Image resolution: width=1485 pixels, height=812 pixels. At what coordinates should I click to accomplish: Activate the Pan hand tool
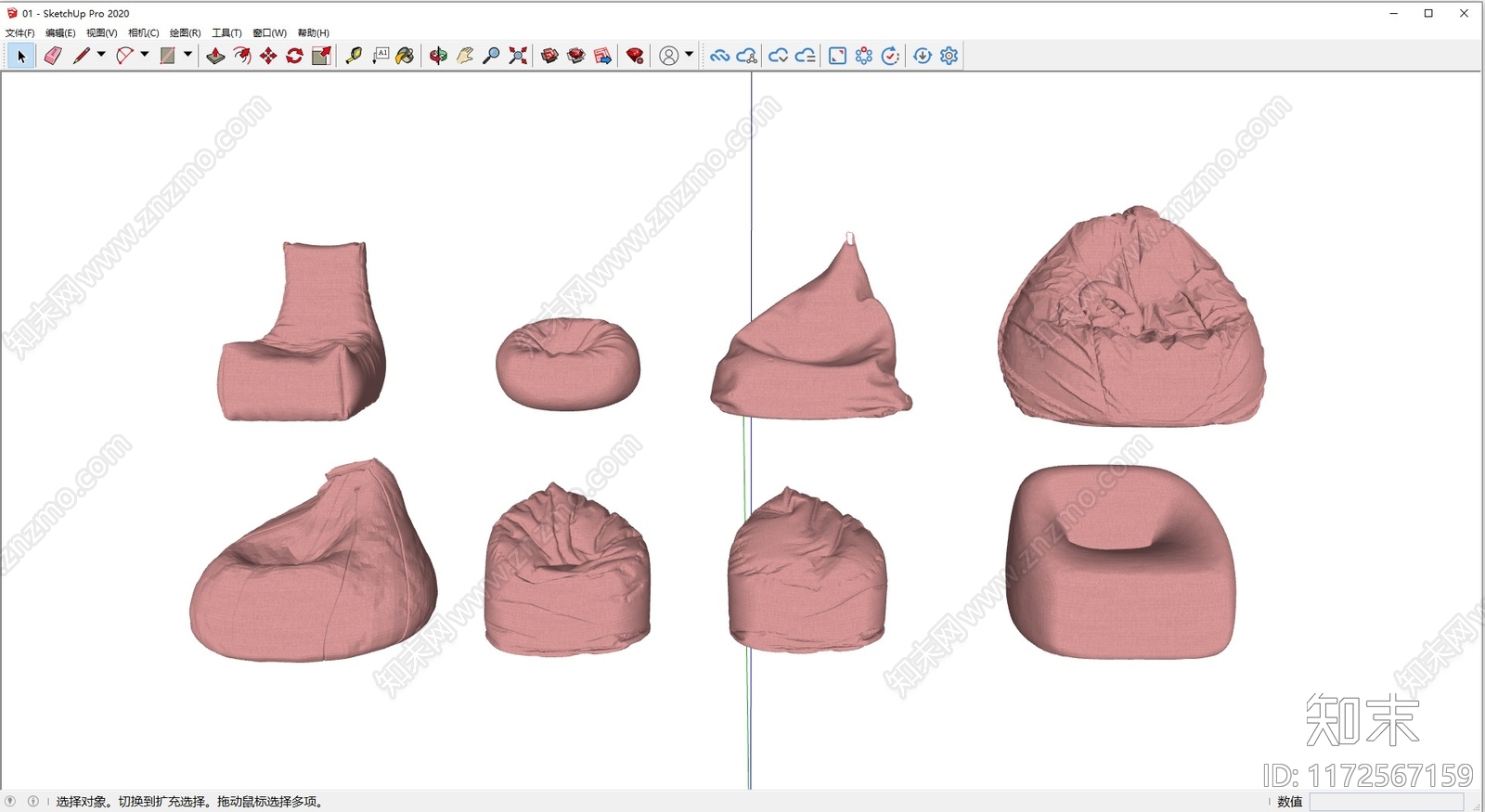[x=465, y=56]
